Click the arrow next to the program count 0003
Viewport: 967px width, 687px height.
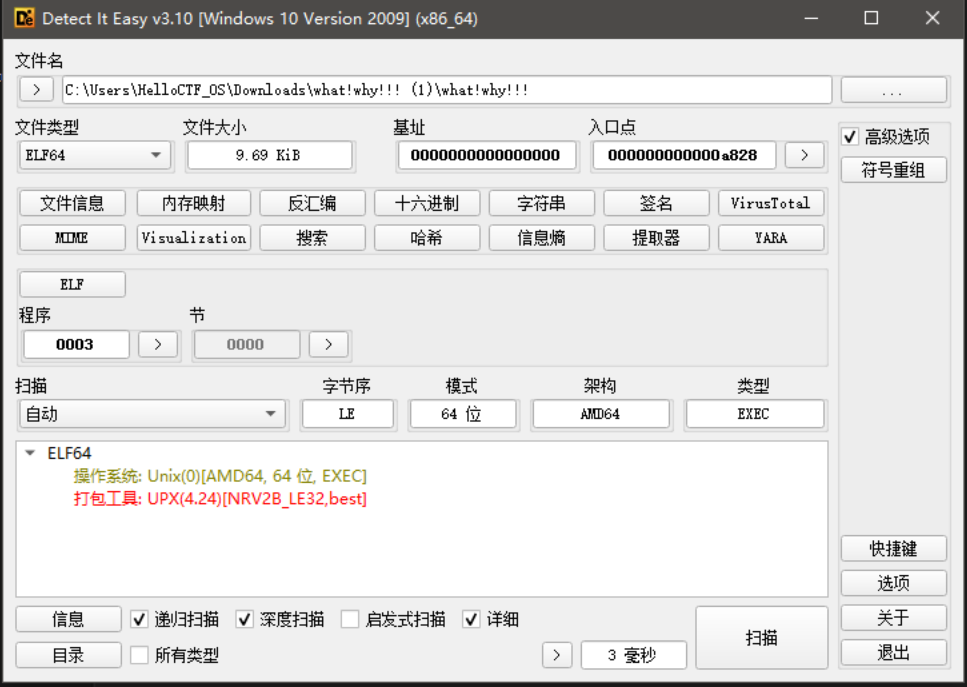click(x=157, y=344)
